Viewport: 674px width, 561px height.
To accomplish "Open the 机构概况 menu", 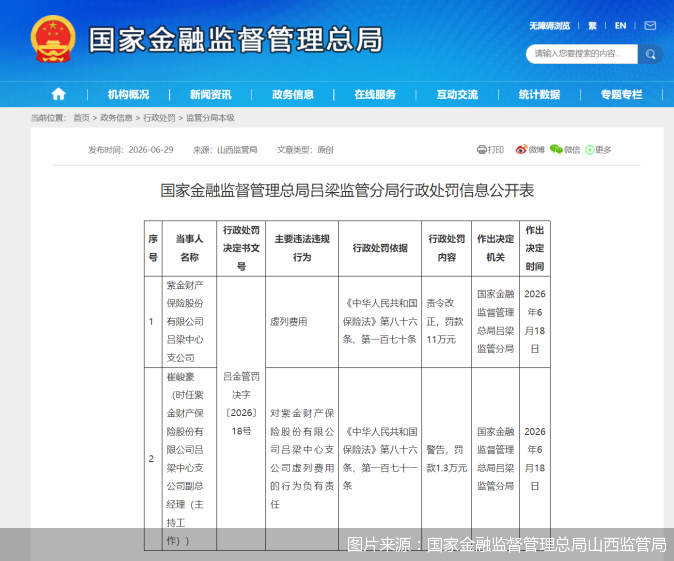I will click(x=128, y=95).
